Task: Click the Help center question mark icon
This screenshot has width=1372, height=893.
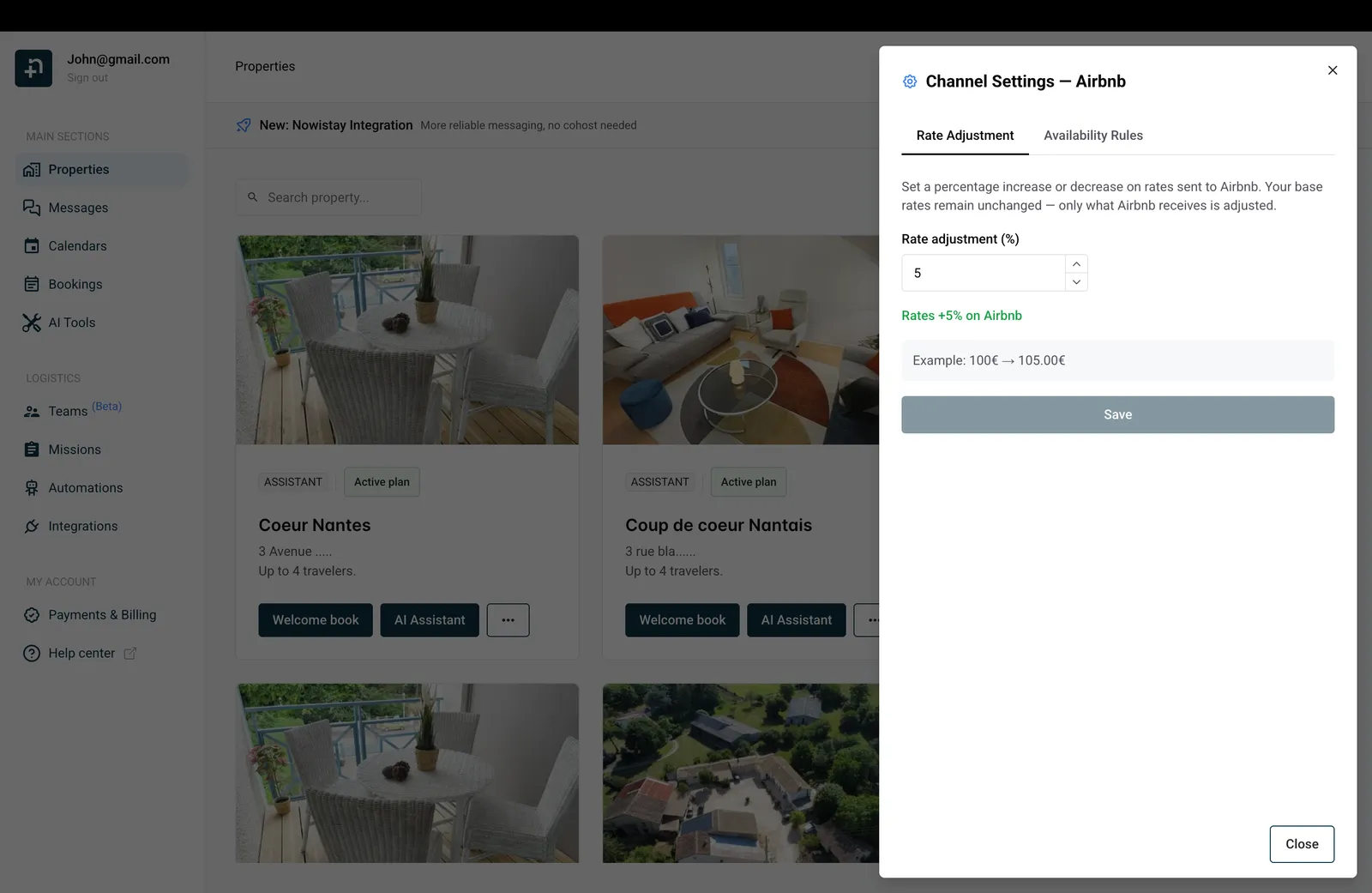Action: (x=32, y=654)
